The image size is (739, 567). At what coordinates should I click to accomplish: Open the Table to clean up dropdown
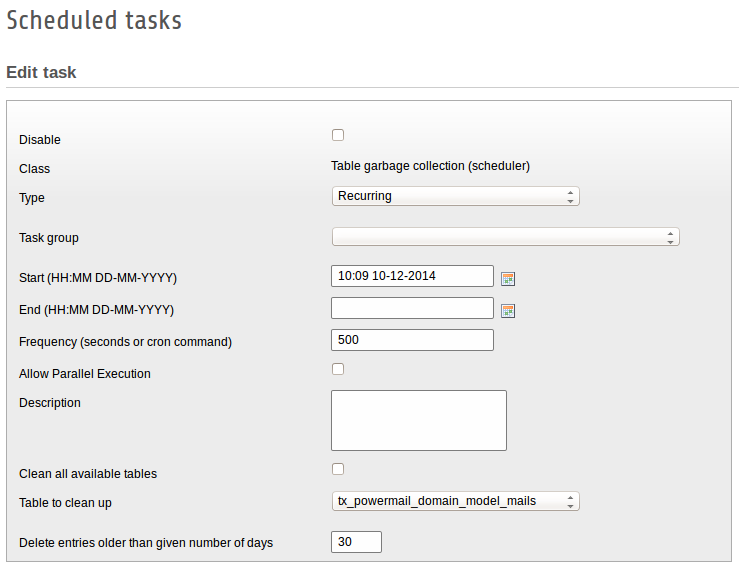point(455,501)
